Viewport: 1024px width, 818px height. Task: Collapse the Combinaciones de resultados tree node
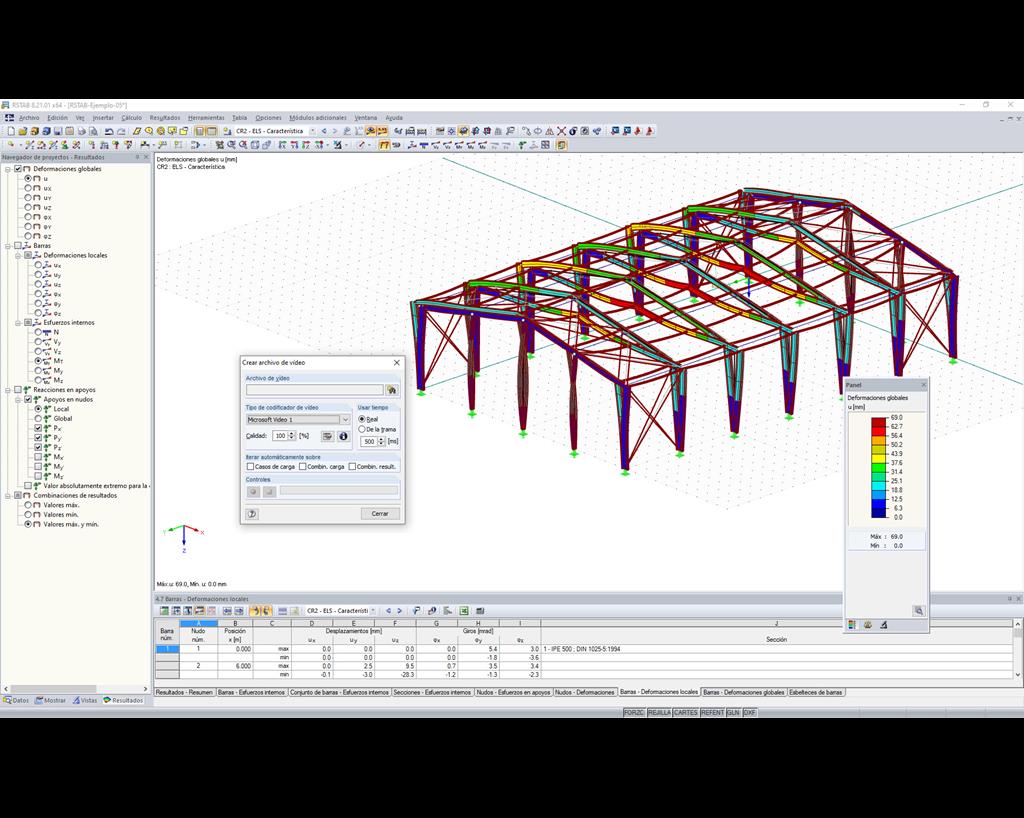coord(8,496)
